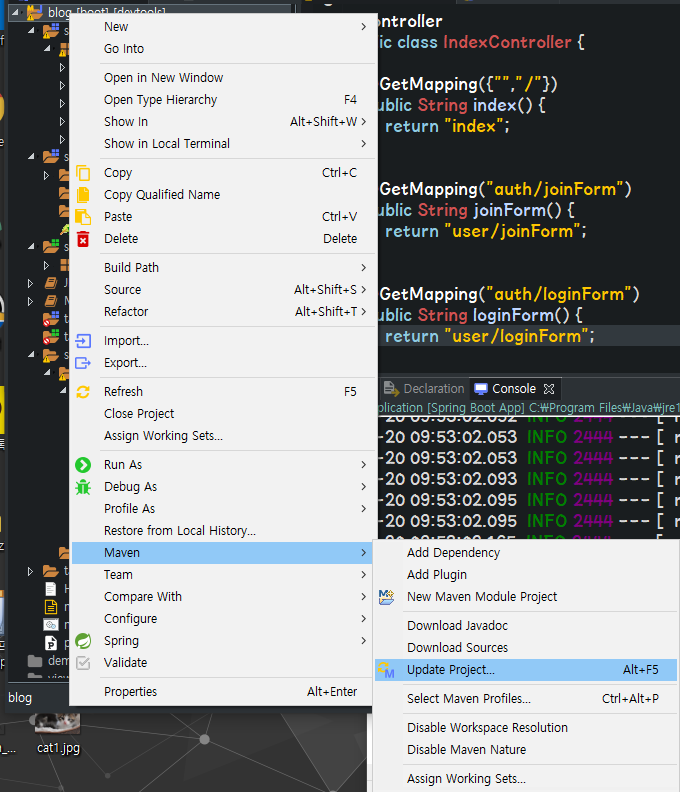Click the green Debug As bug icon

tap(83, 487)
